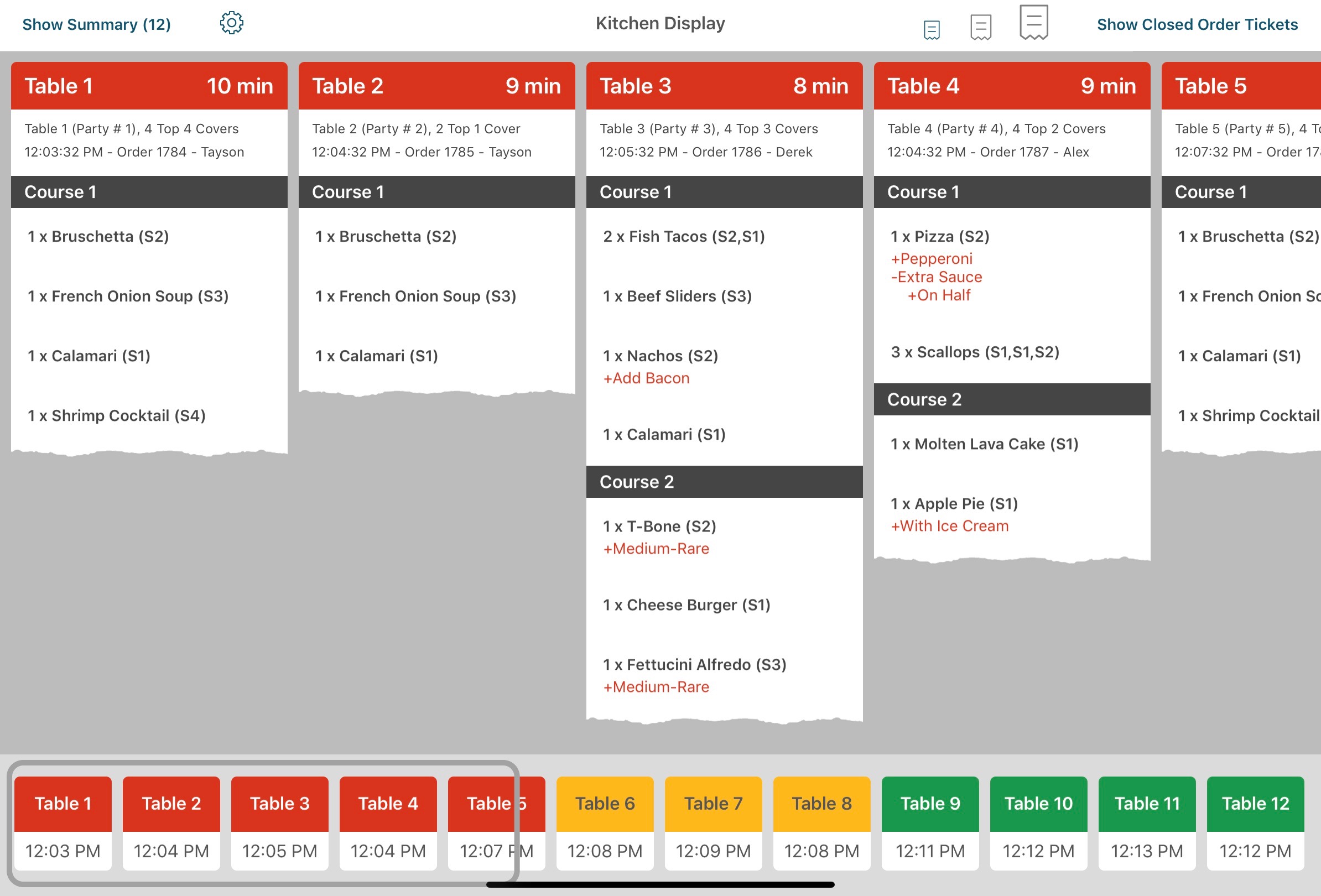Select the green Table 9 tile
This screenshot has width=1321, height=896.
(x=930, y=822)
